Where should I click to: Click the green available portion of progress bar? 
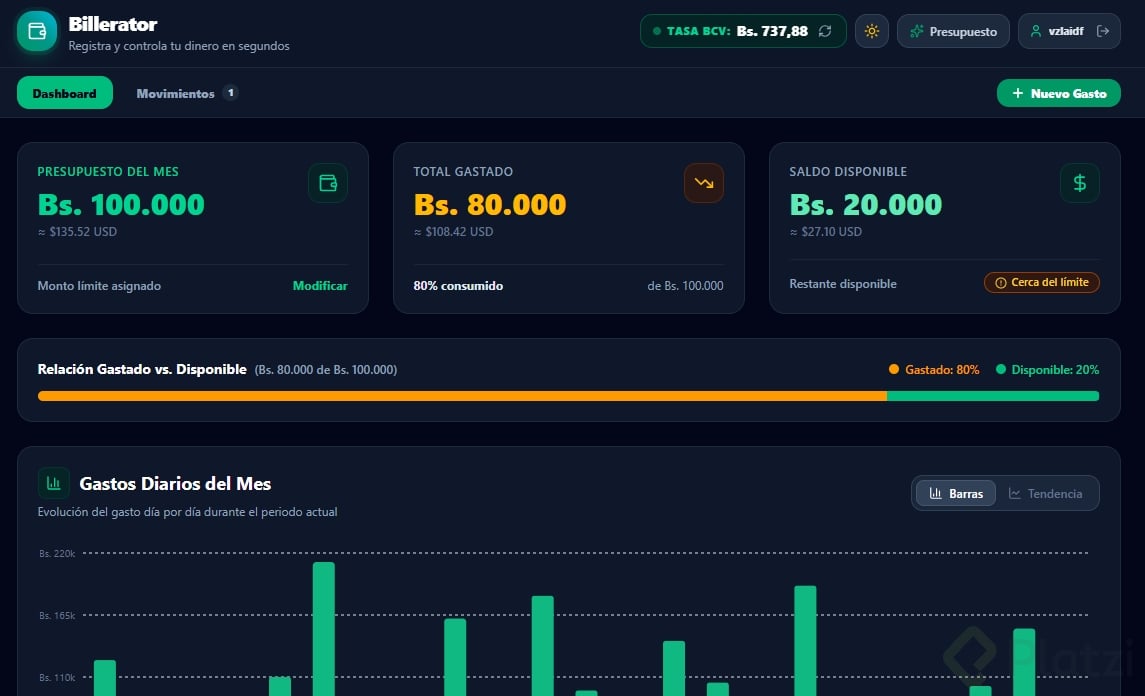pos(993,396)
